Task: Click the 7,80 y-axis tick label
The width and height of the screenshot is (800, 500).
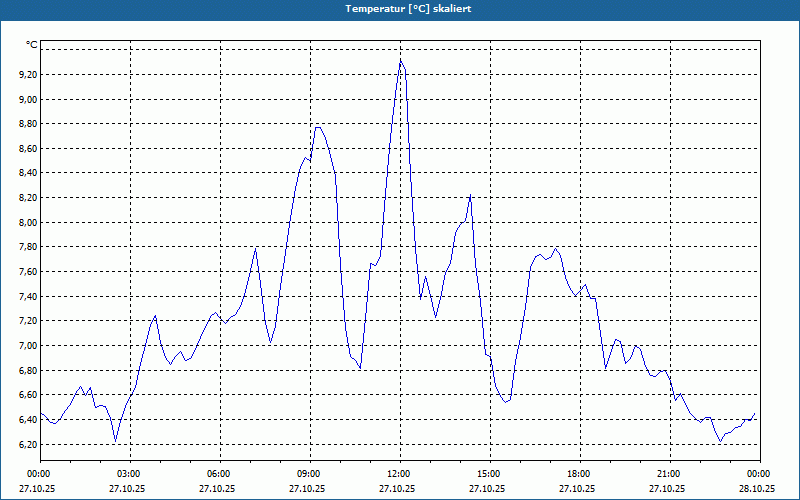Action: point(29,247)
